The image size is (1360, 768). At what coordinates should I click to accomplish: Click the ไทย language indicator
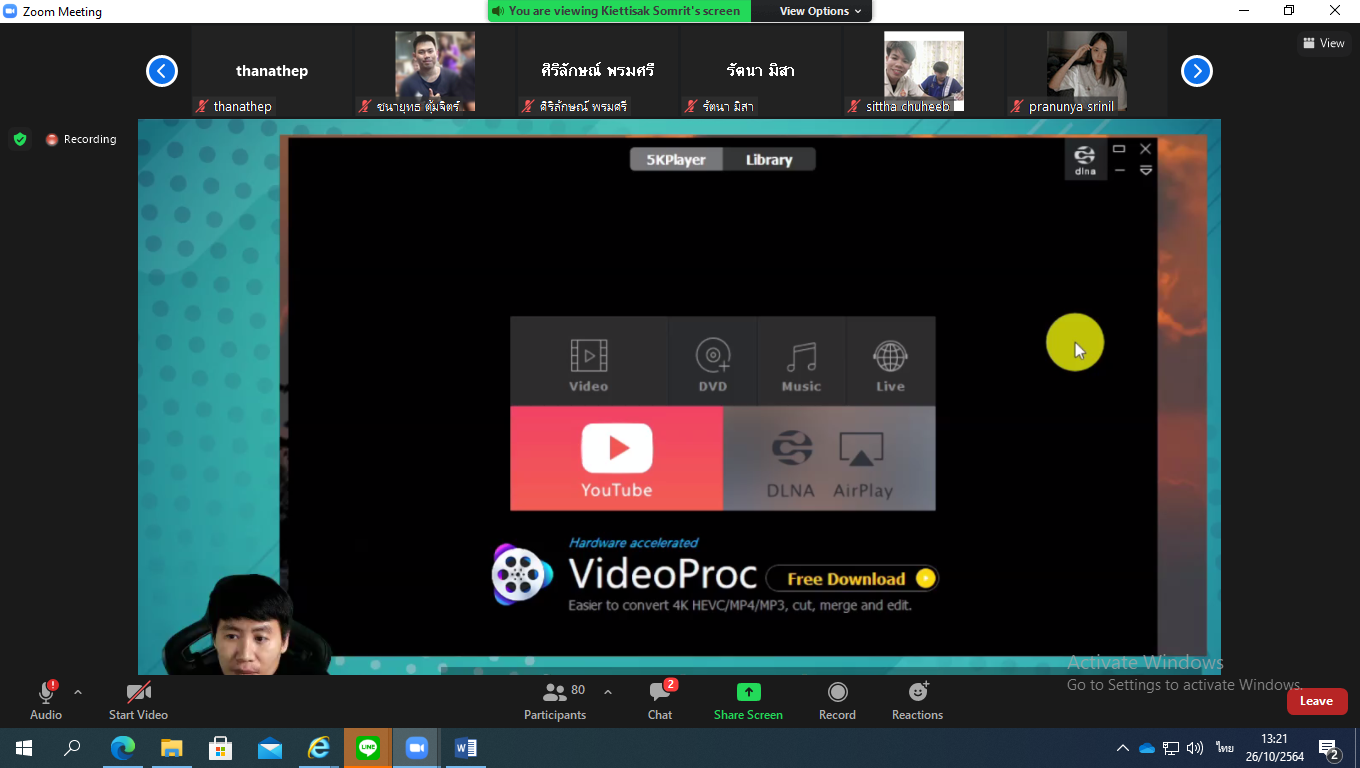[1224, 748]
